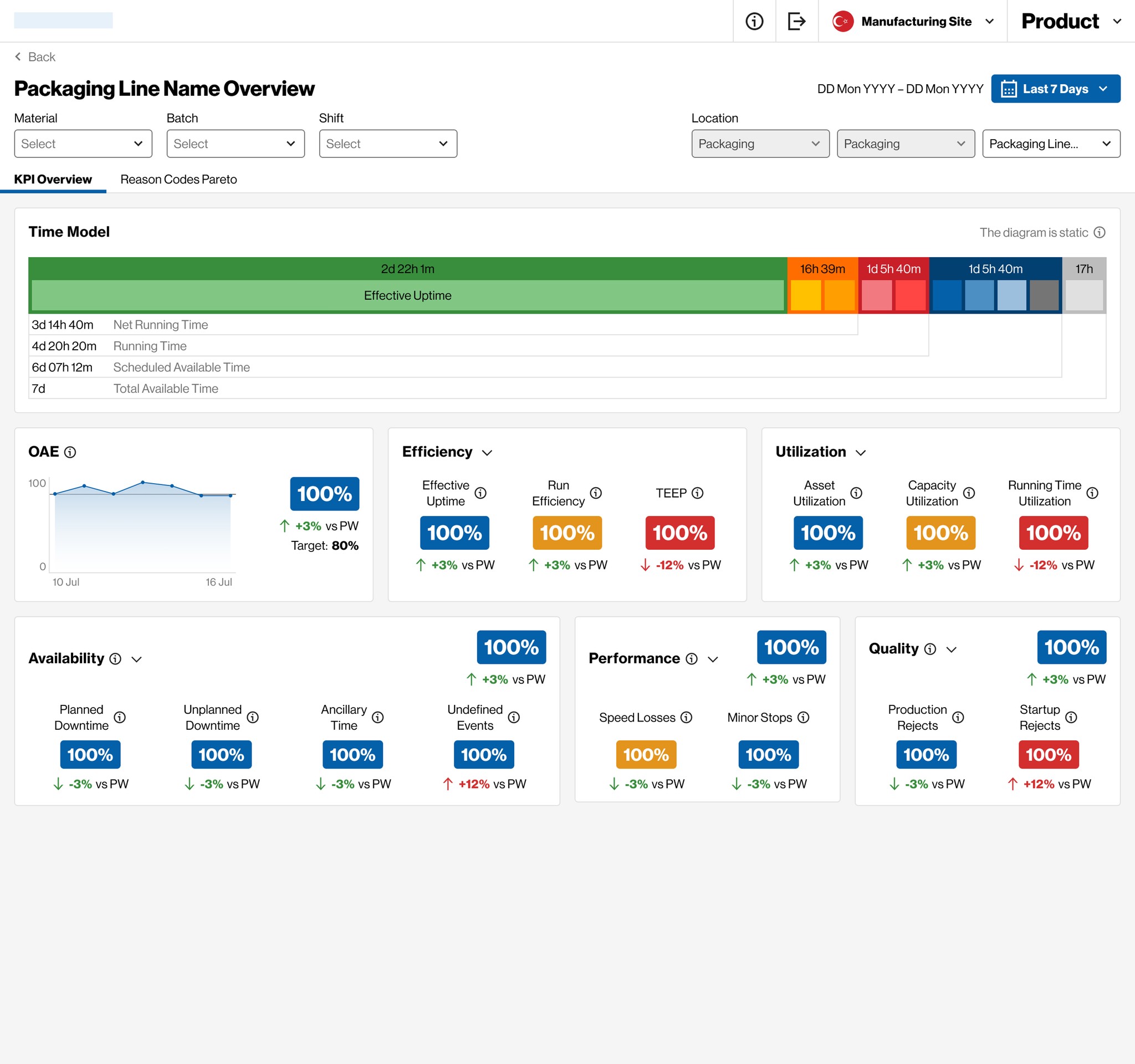
Task: Switch to Reason Codes Pareto tab
Action: click(x=178, y=179)
